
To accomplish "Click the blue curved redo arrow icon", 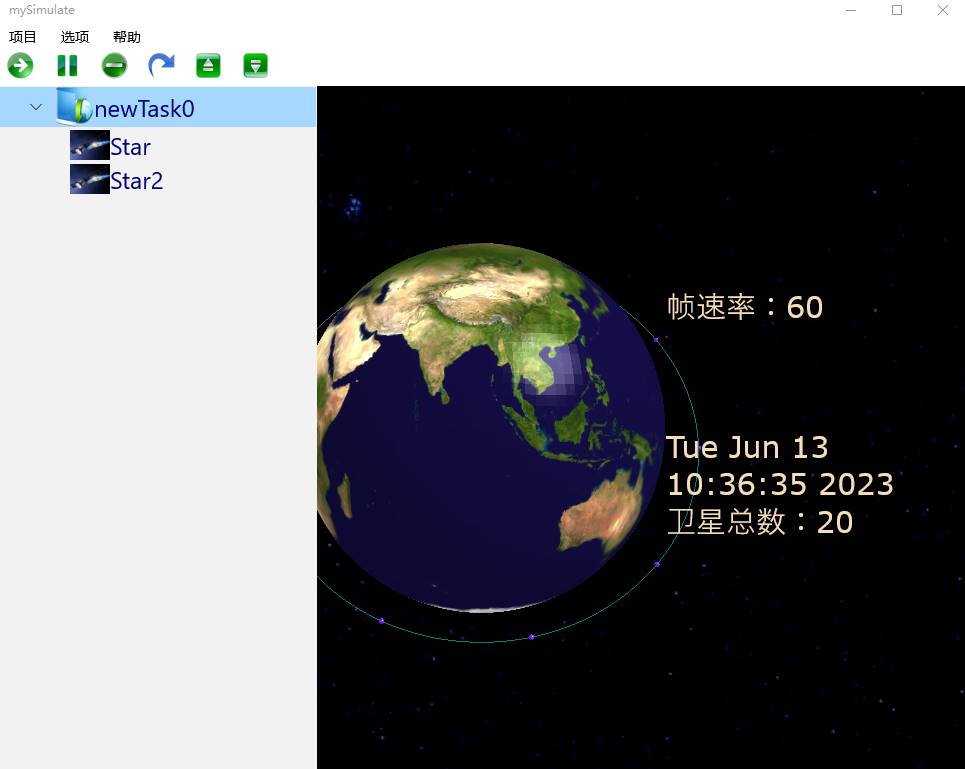I will (x=161, y=66).
